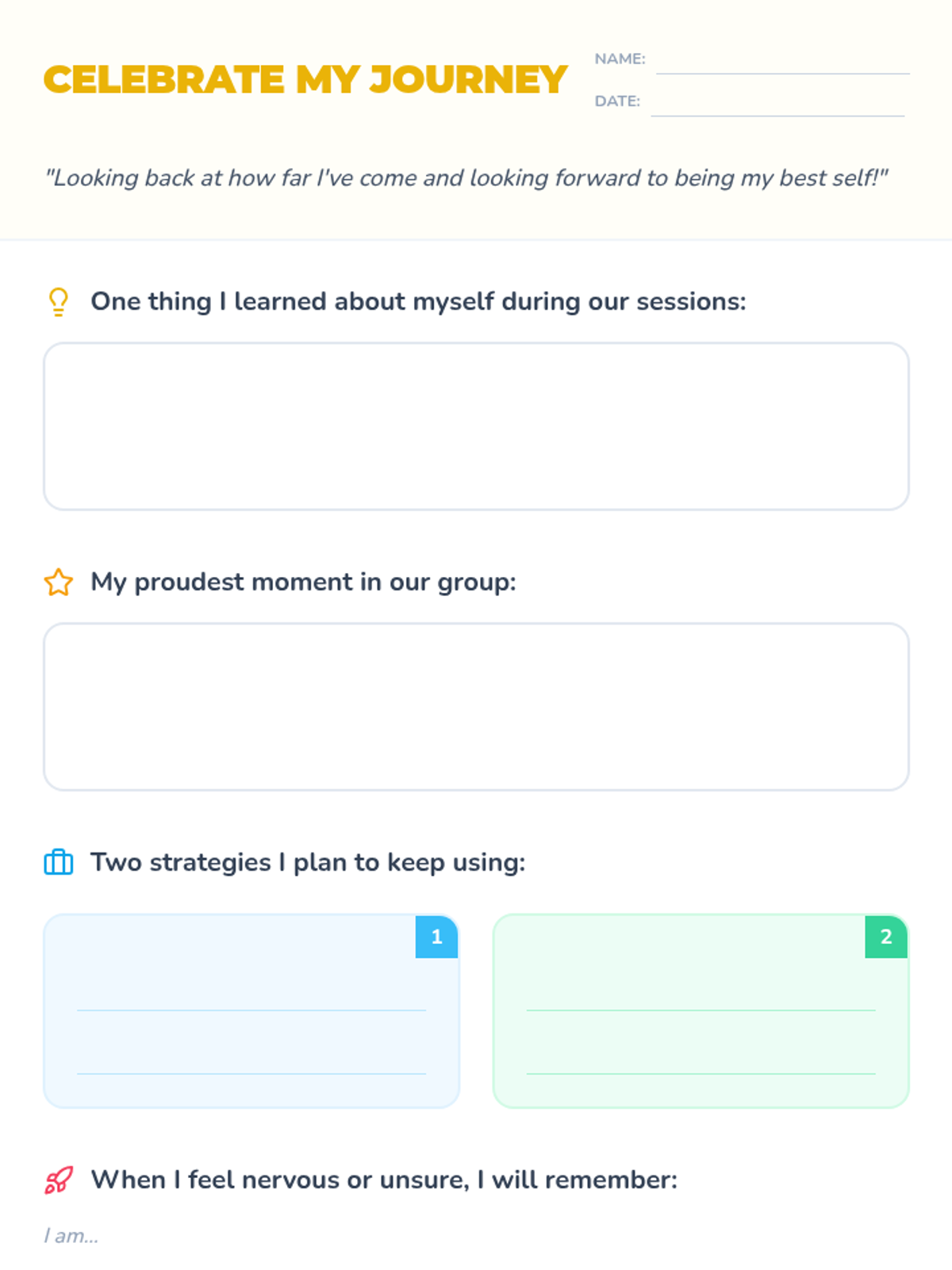This screenshot has width=952, height=1270.
Task: Click the 'When I feel nervous or unsure' heading
Action: pyautogui.click(x=384, y=1180)
